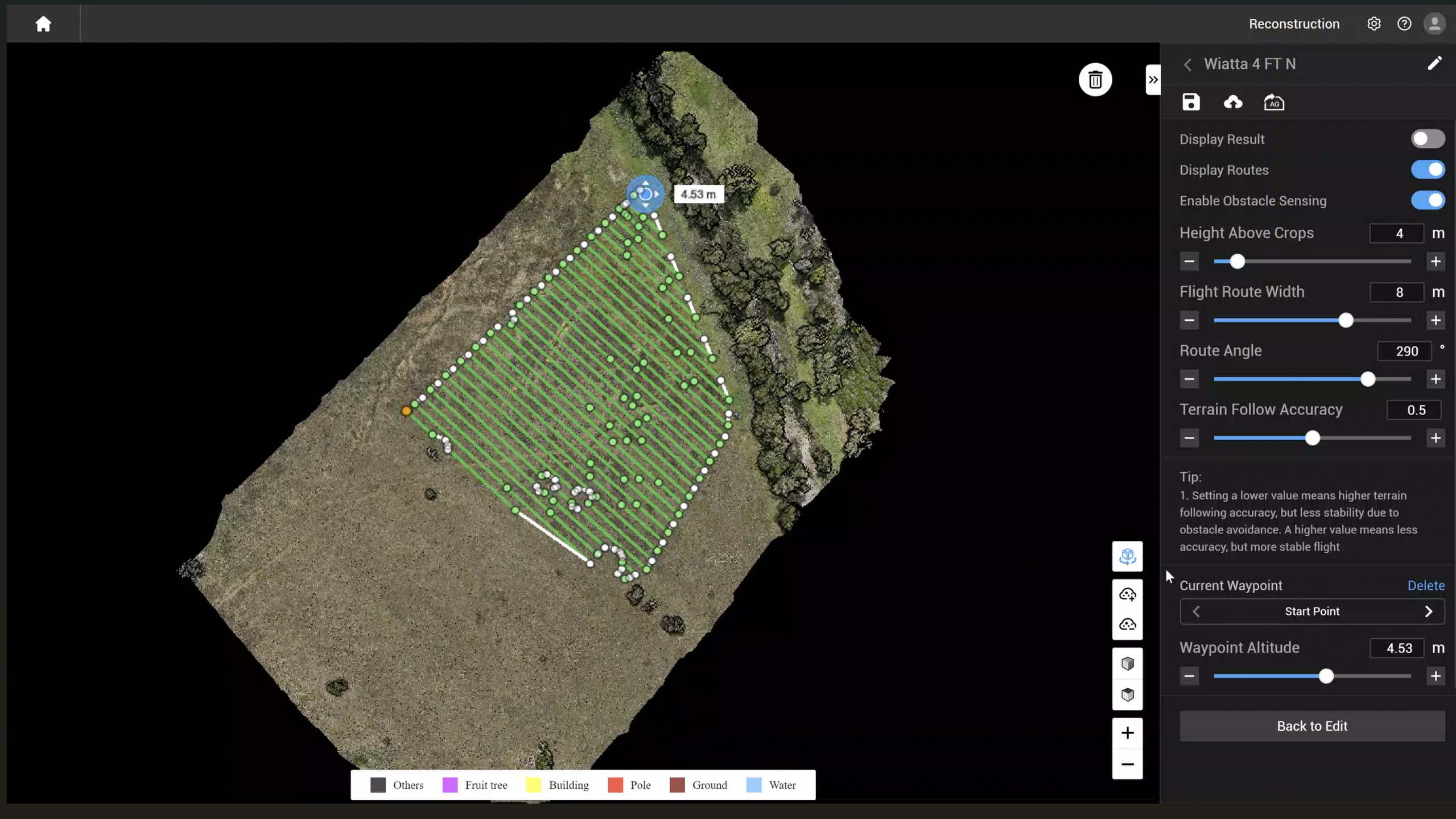Select the add point cloud icon
This screenshot has width=1456, height=819.
pyautogui.click(x=1128, y=594)
